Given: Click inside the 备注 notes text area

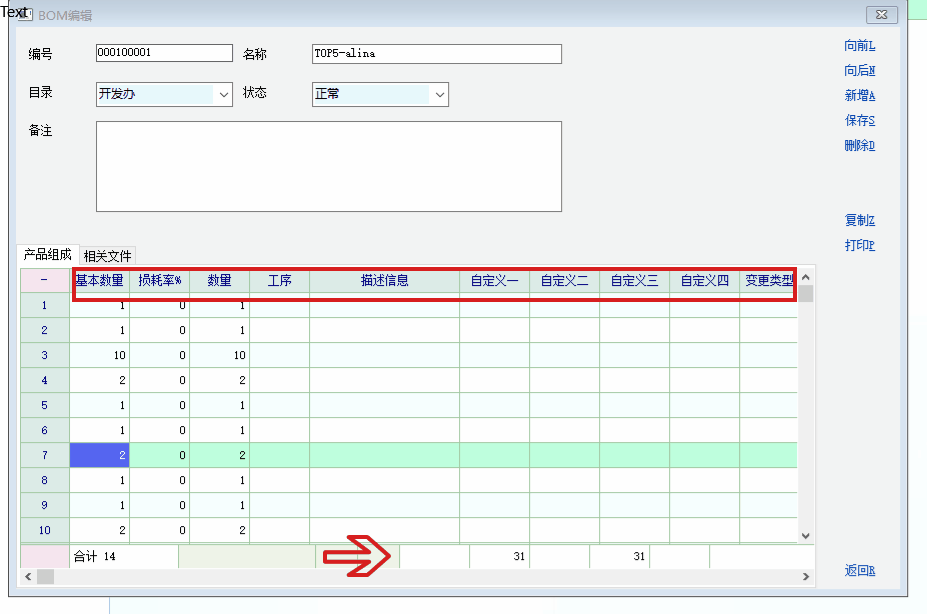Looking at the screenshot, I should coord(328,166).
